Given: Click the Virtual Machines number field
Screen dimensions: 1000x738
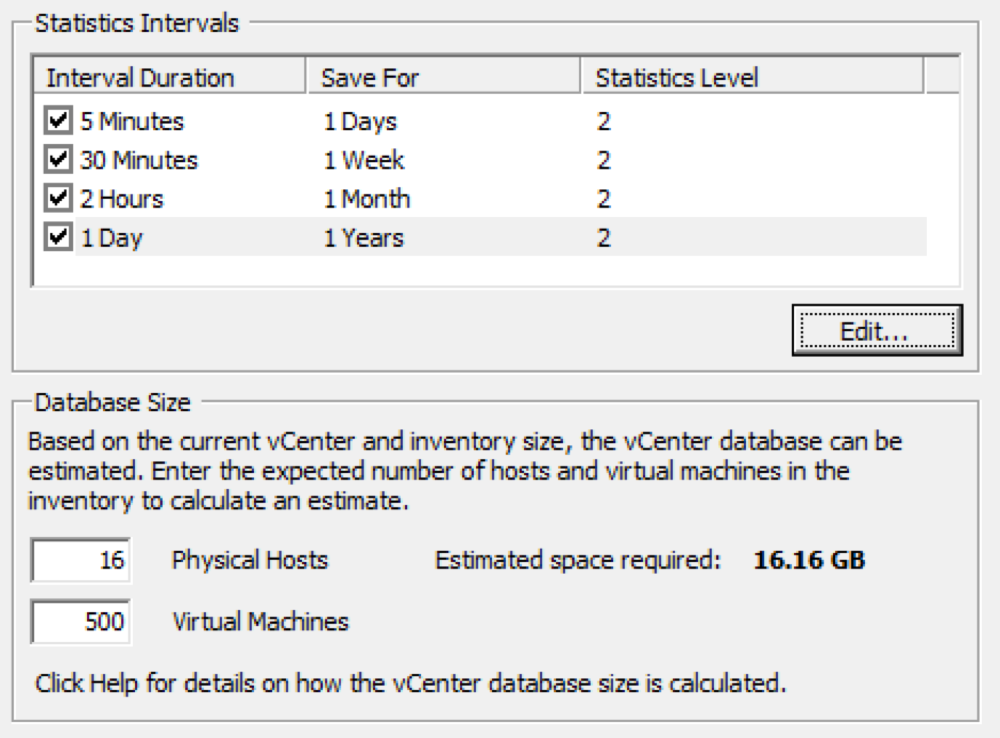Looking at the screenshot, I should pos(81,621).
